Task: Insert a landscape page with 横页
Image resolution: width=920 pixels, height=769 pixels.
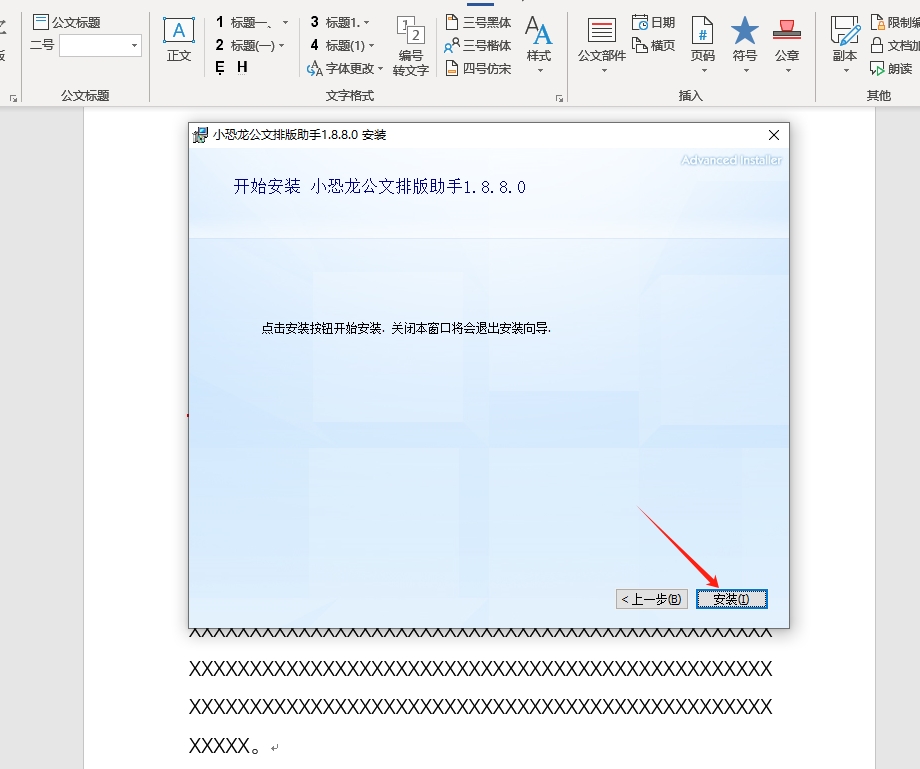Action: [654, 44]
